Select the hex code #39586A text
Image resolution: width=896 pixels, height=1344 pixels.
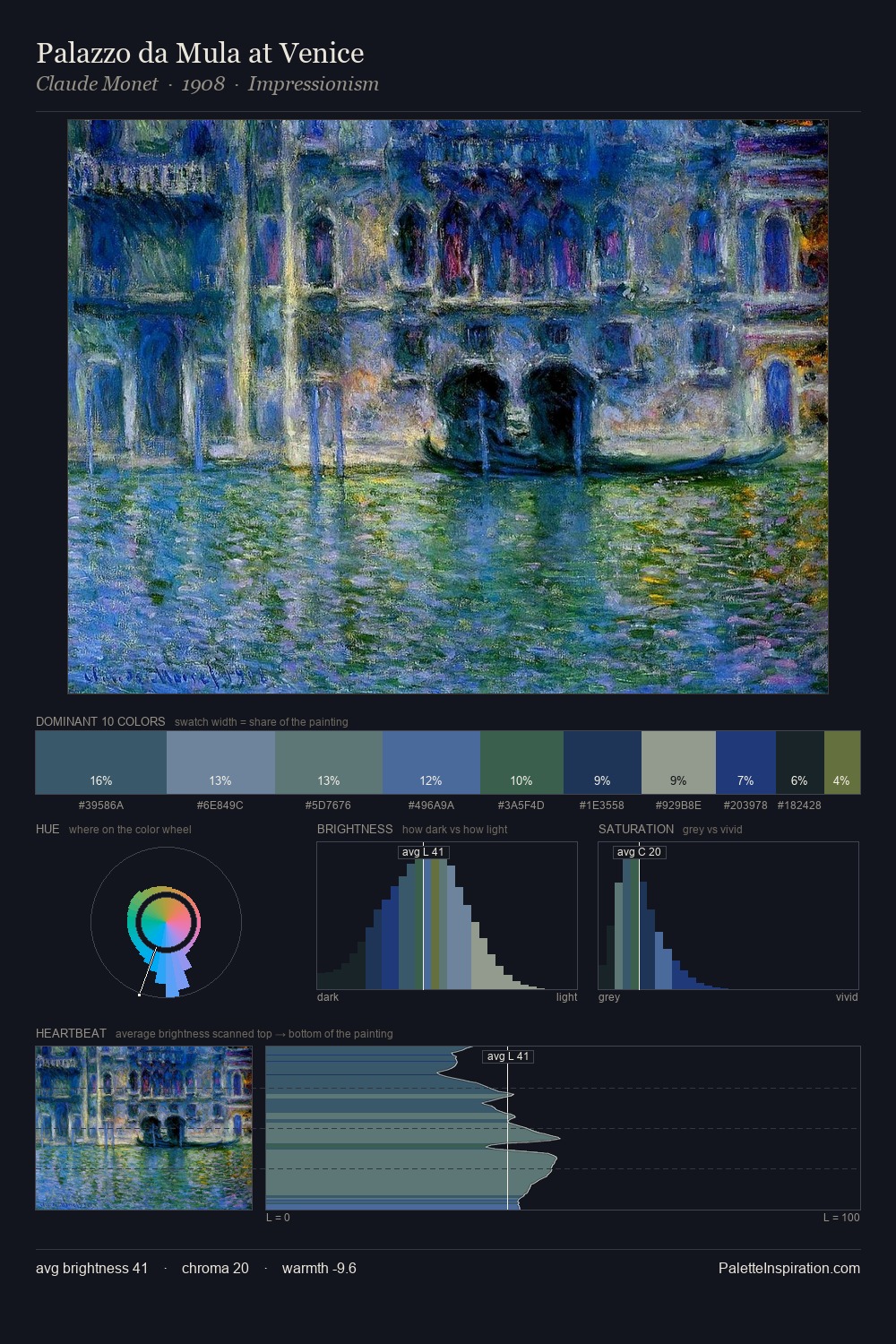pyautogui.click(x=101, y=806)
